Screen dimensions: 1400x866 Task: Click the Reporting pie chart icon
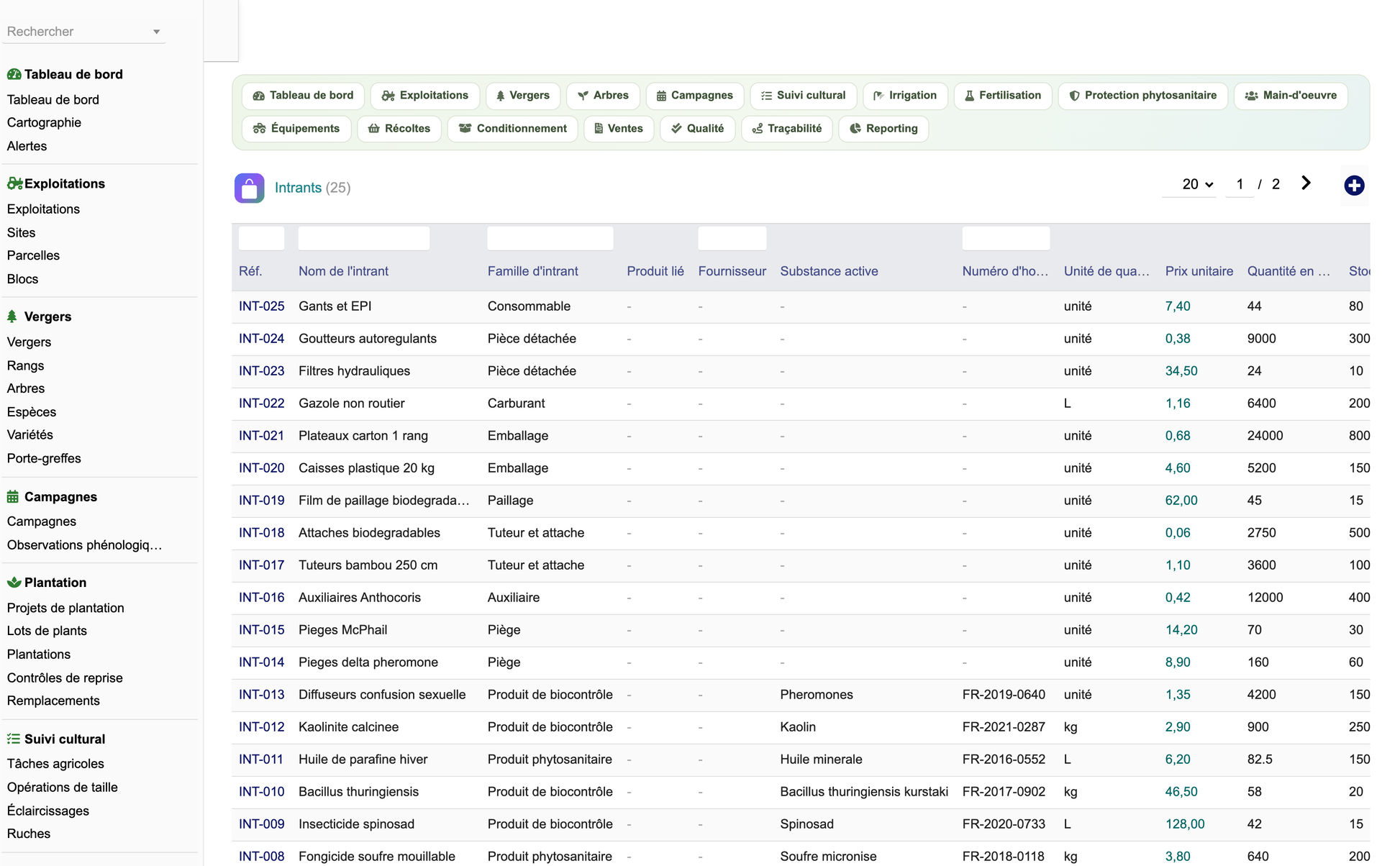pyautogui.click(x=855, y=129)
